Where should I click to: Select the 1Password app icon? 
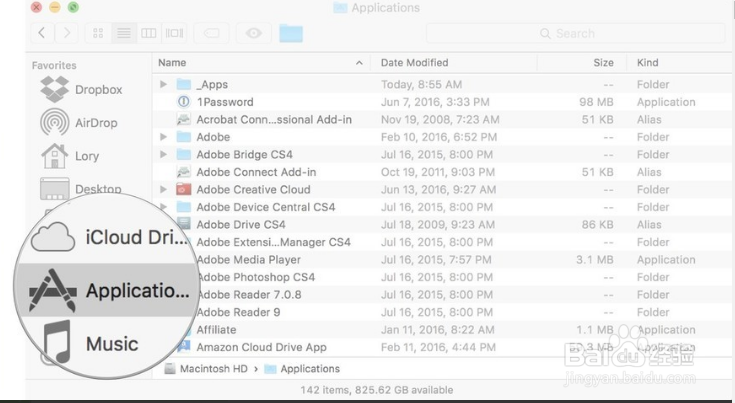[x=183, y=102]
